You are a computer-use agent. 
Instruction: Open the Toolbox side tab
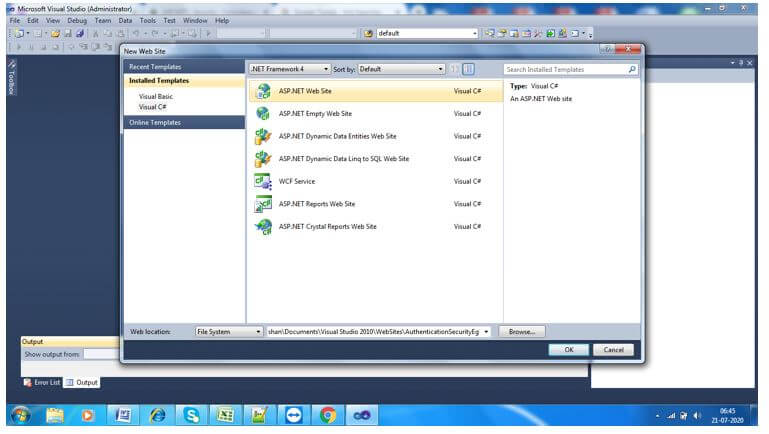pyautogui.click(x=12, y=77)
